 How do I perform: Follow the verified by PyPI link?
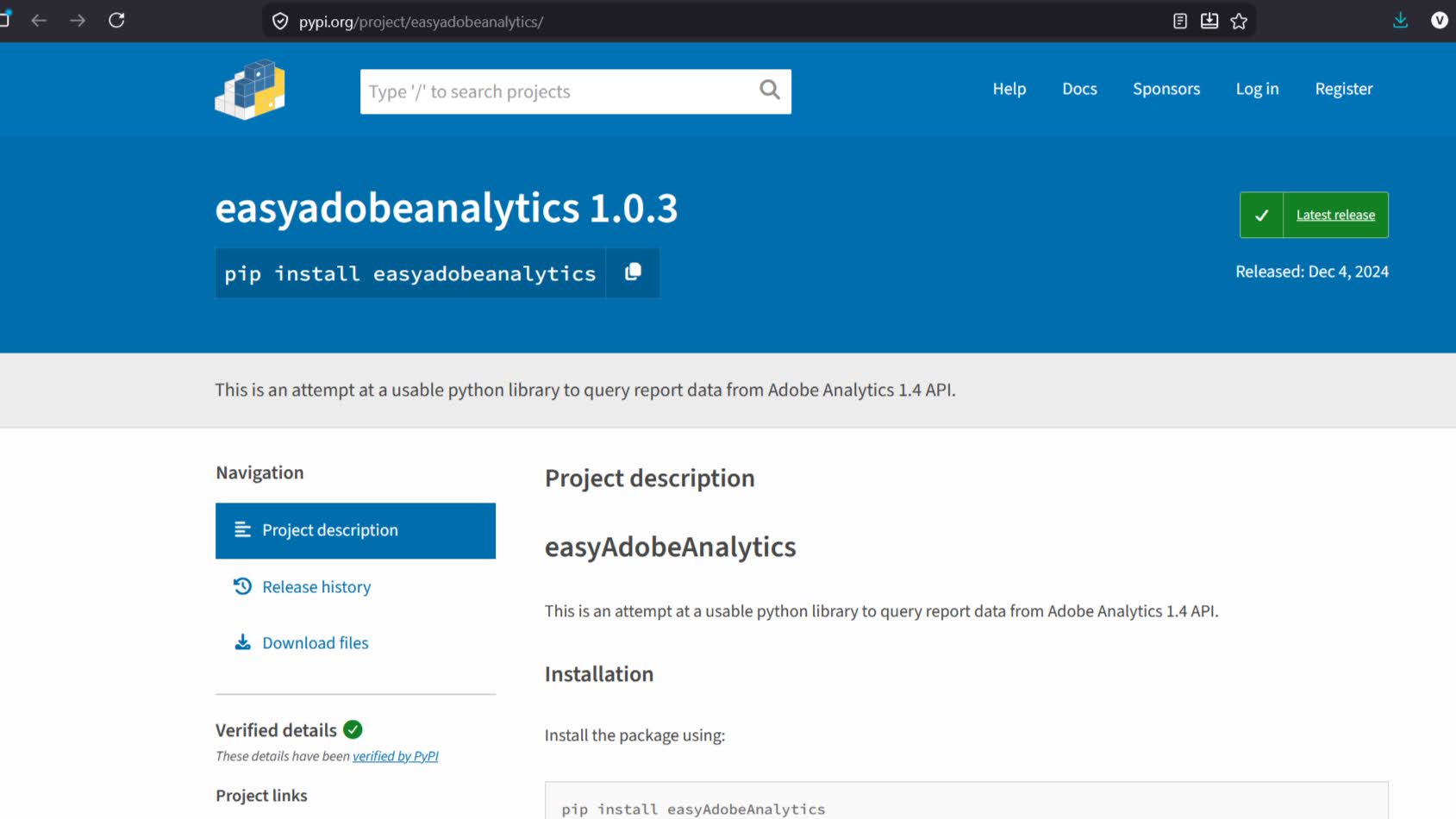pos(396,756)
